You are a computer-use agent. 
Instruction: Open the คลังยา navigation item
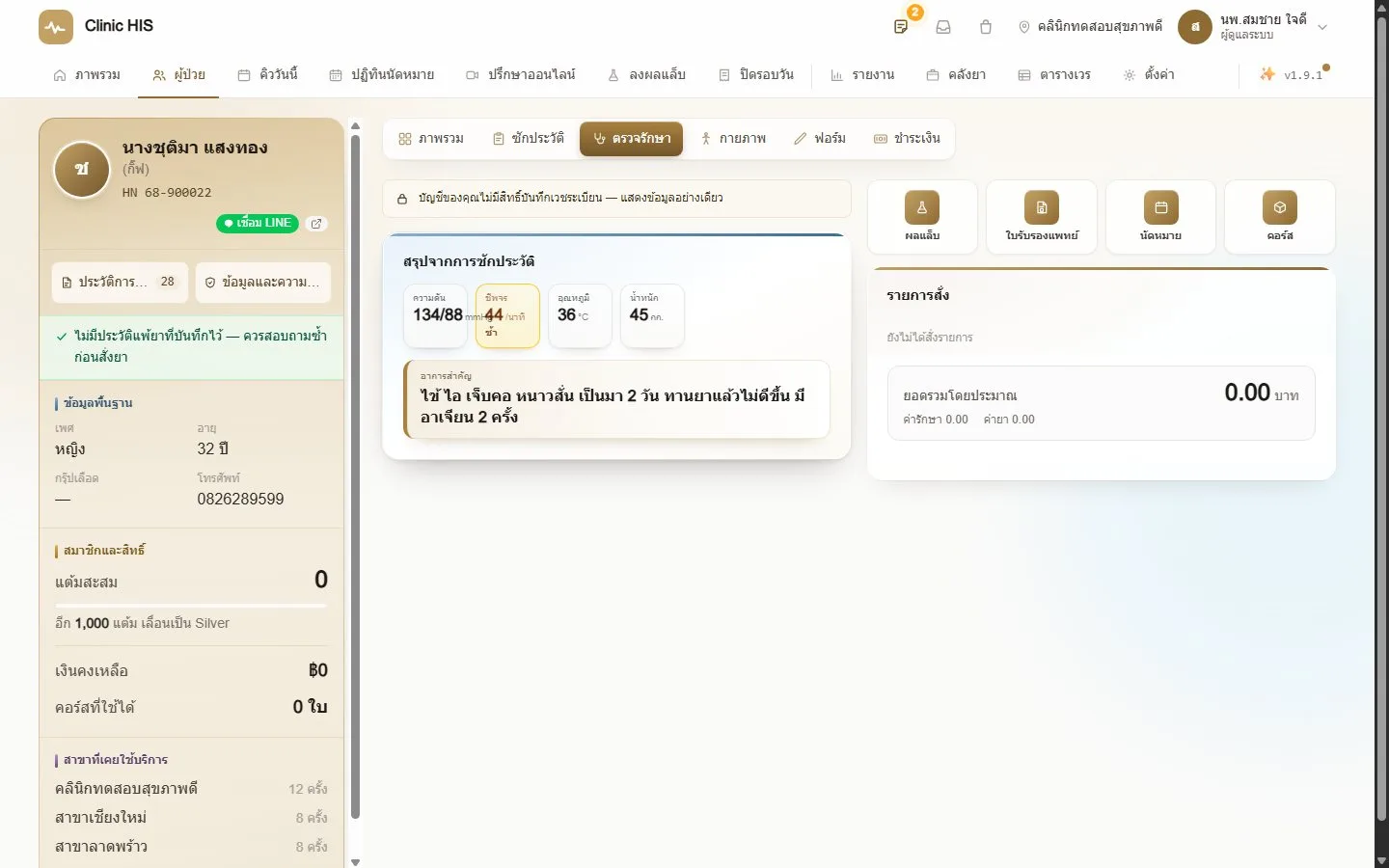956,75
